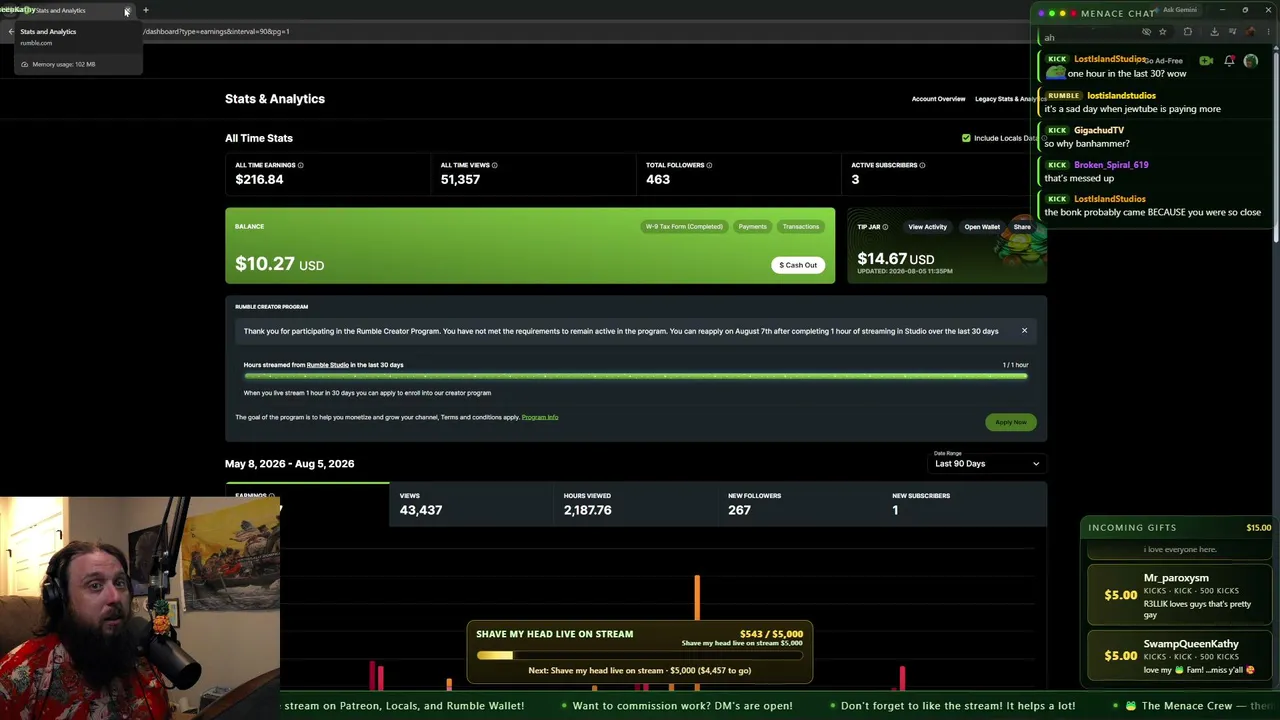Click the 51,357 all time views value
The width and height of the screenshot is (1280, 720).
point(460,180)
